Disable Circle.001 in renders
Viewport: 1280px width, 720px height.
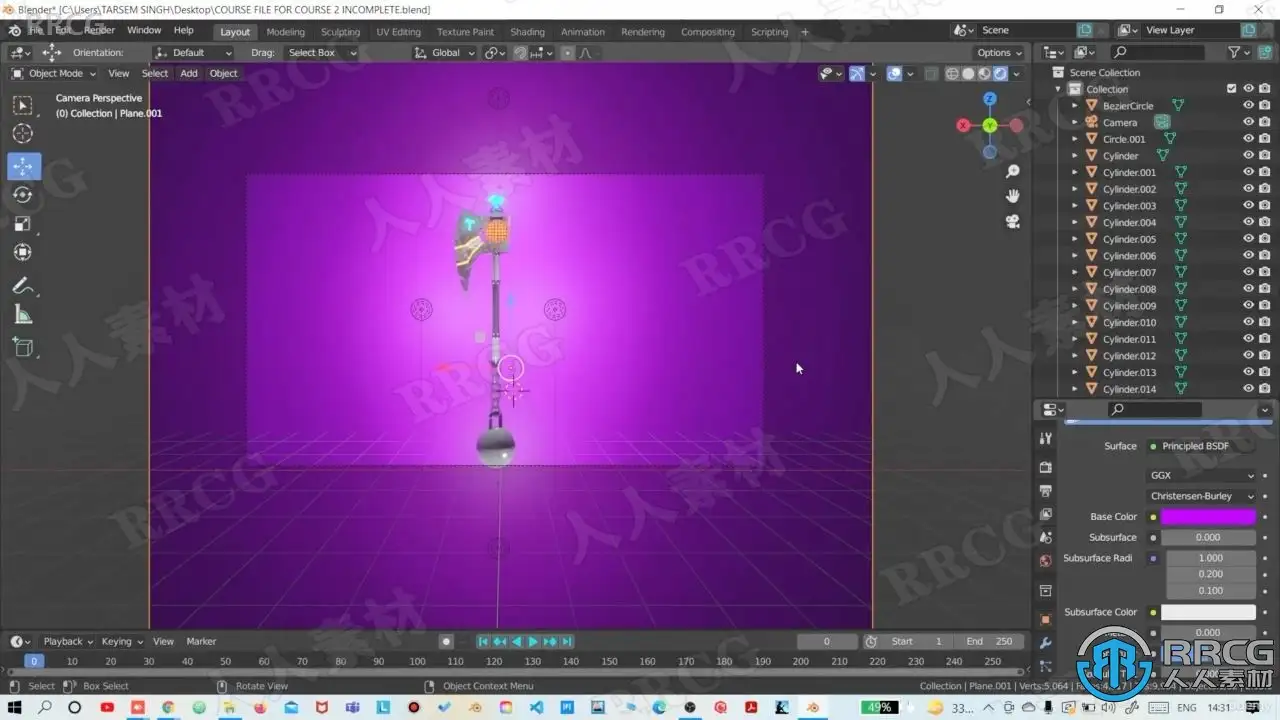click(1264, 139)
